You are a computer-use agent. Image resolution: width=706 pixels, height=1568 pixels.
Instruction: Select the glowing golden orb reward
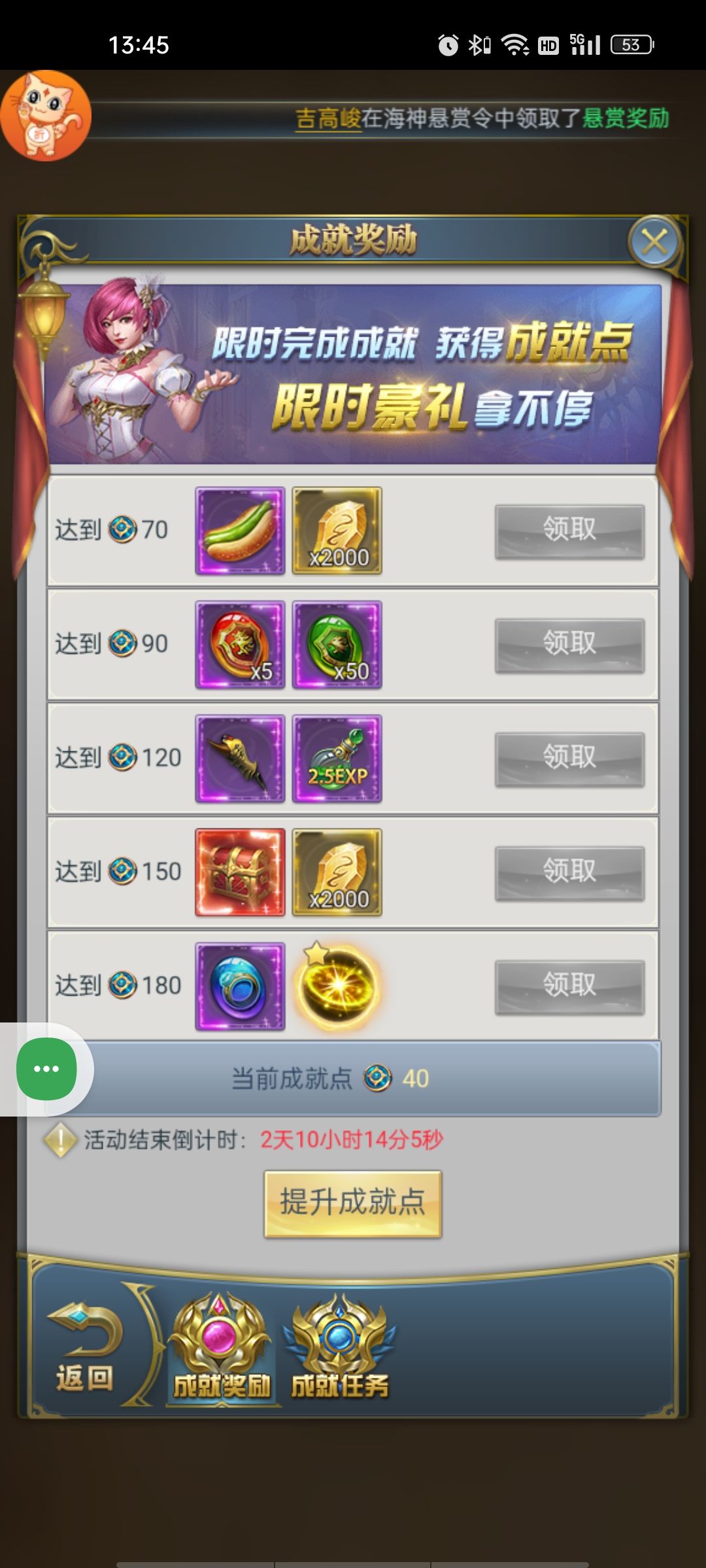[337, 986]
